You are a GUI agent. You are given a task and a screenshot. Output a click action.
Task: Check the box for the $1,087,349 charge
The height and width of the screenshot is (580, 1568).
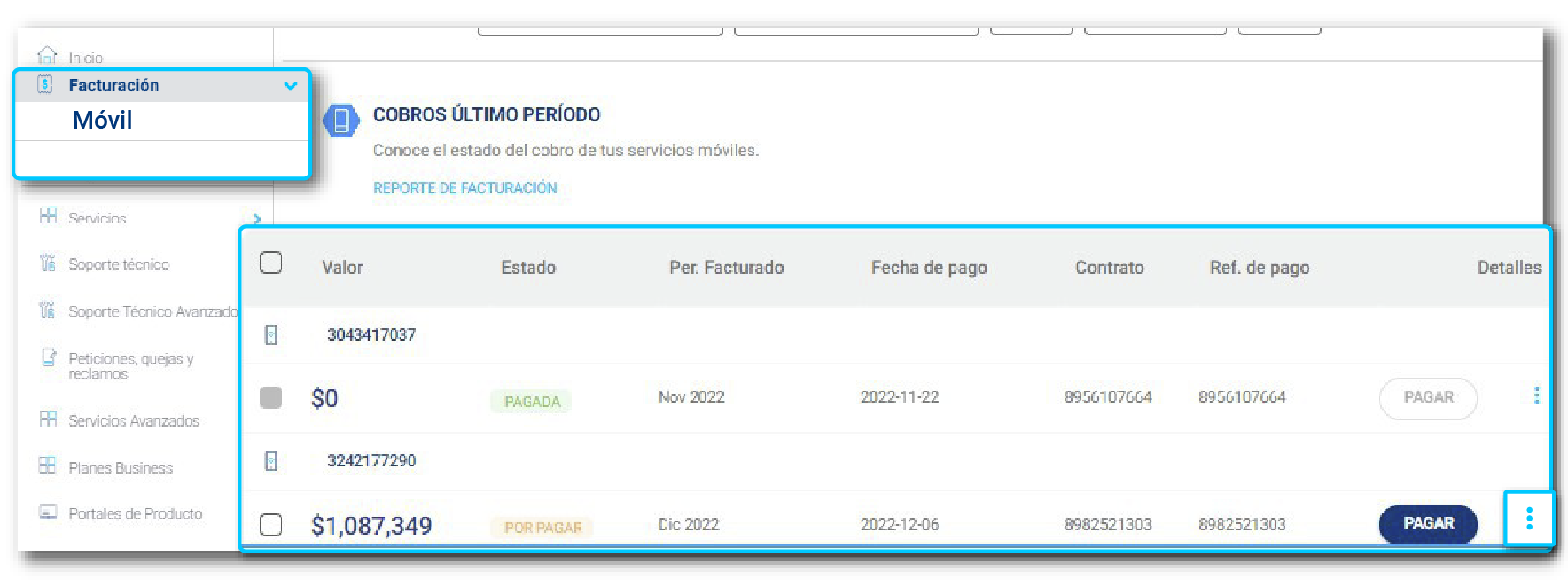tap(271, 525)
